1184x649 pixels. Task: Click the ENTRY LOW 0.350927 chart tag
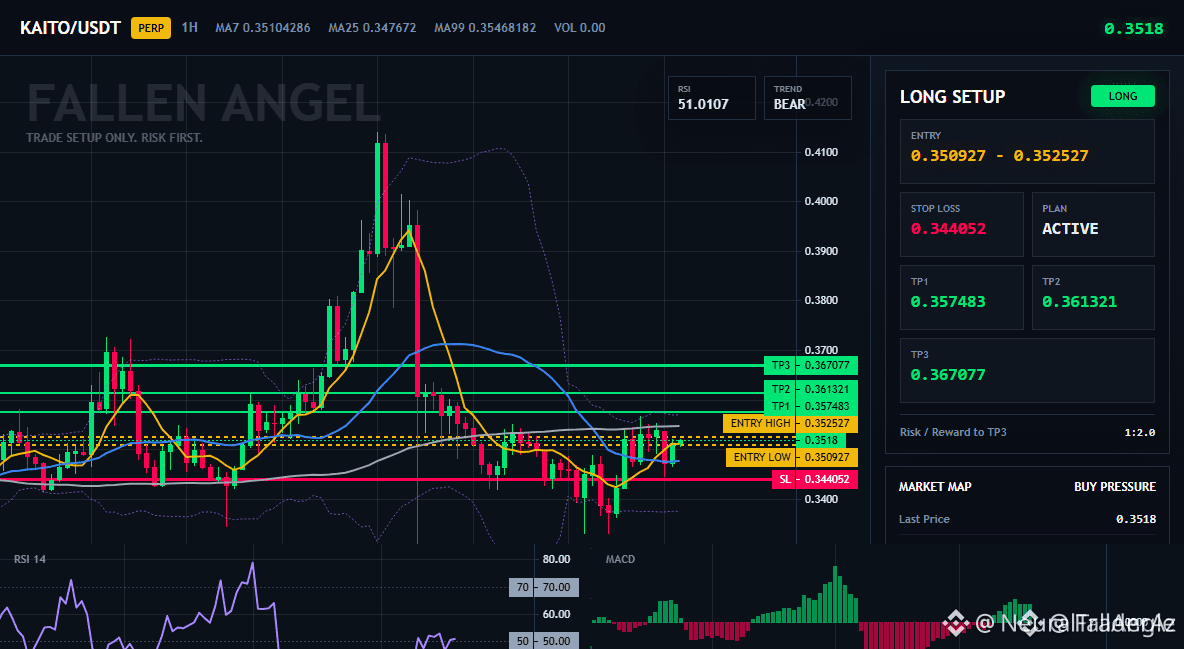[791, 457]
